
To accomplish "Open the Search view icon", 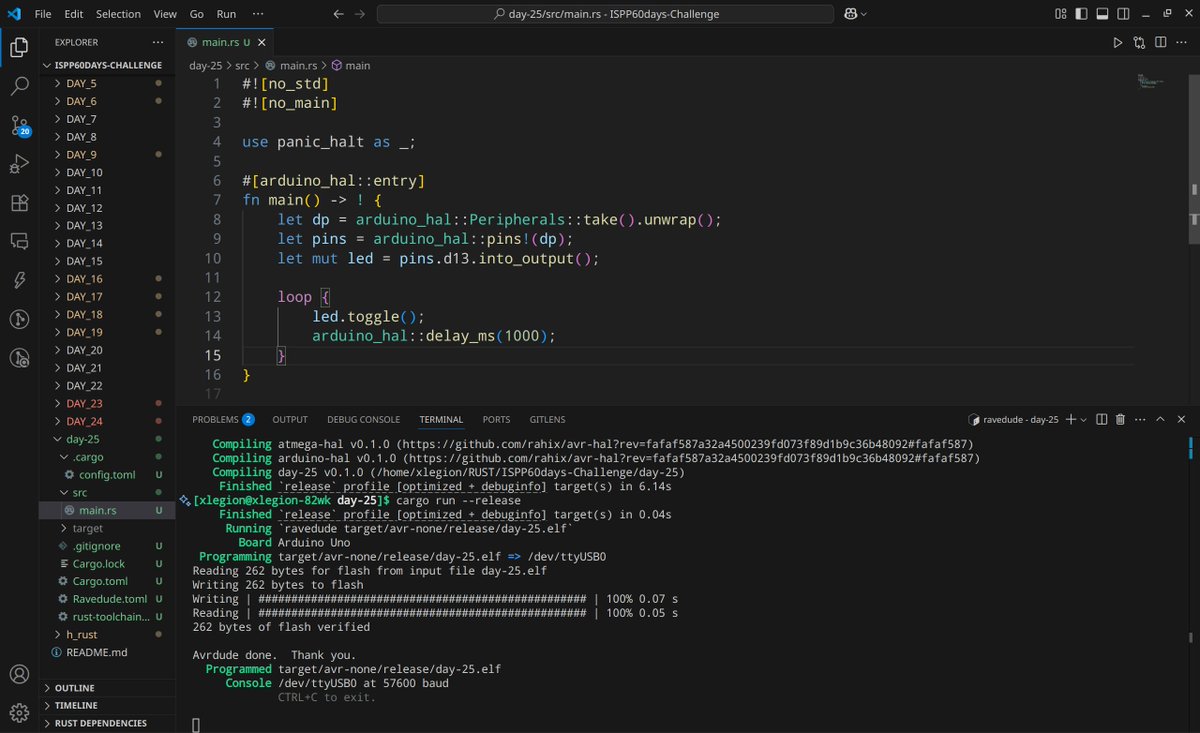I will click(x=19, y=86).
